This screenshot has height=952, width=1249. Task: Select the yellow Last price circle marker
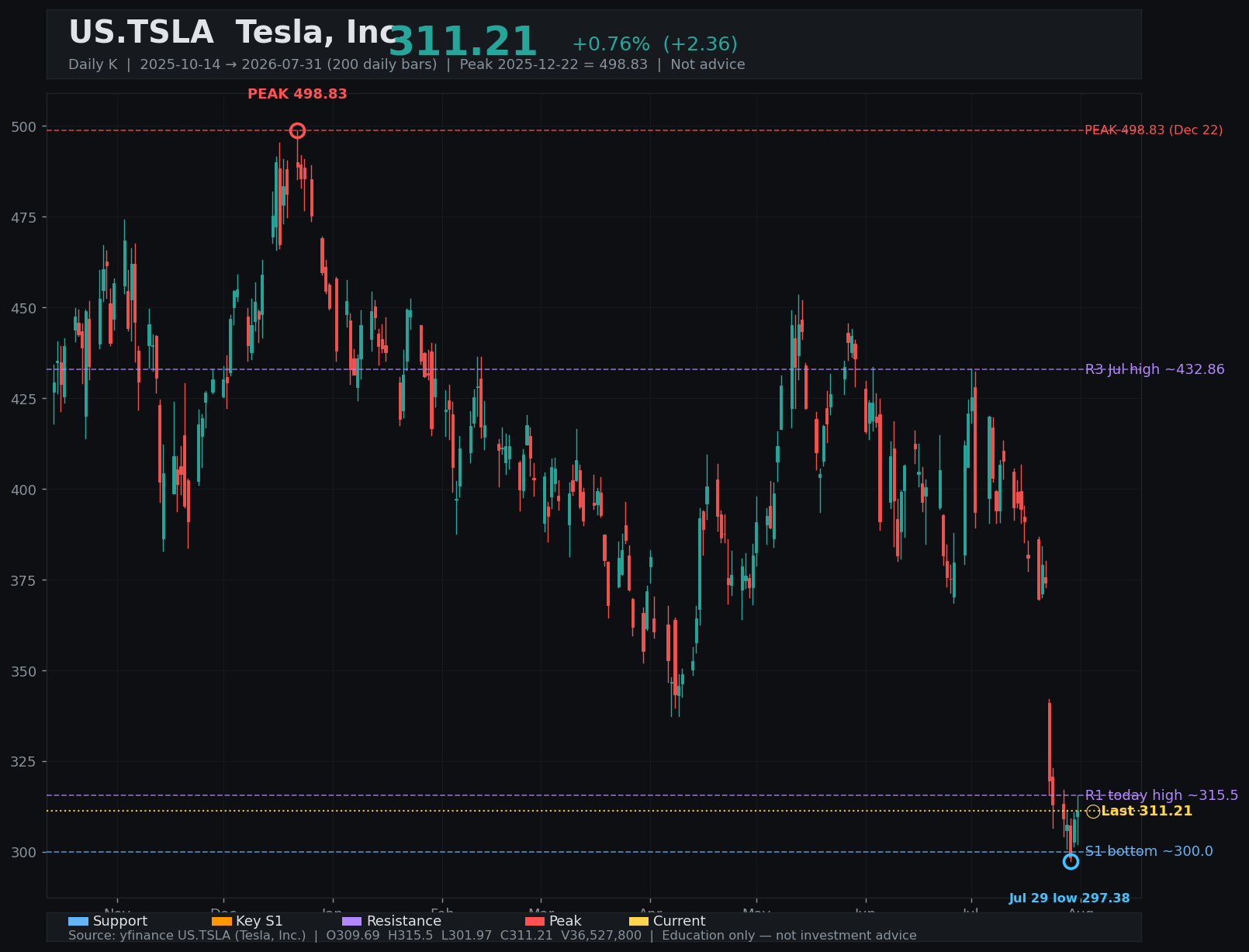click(1093, 812)
